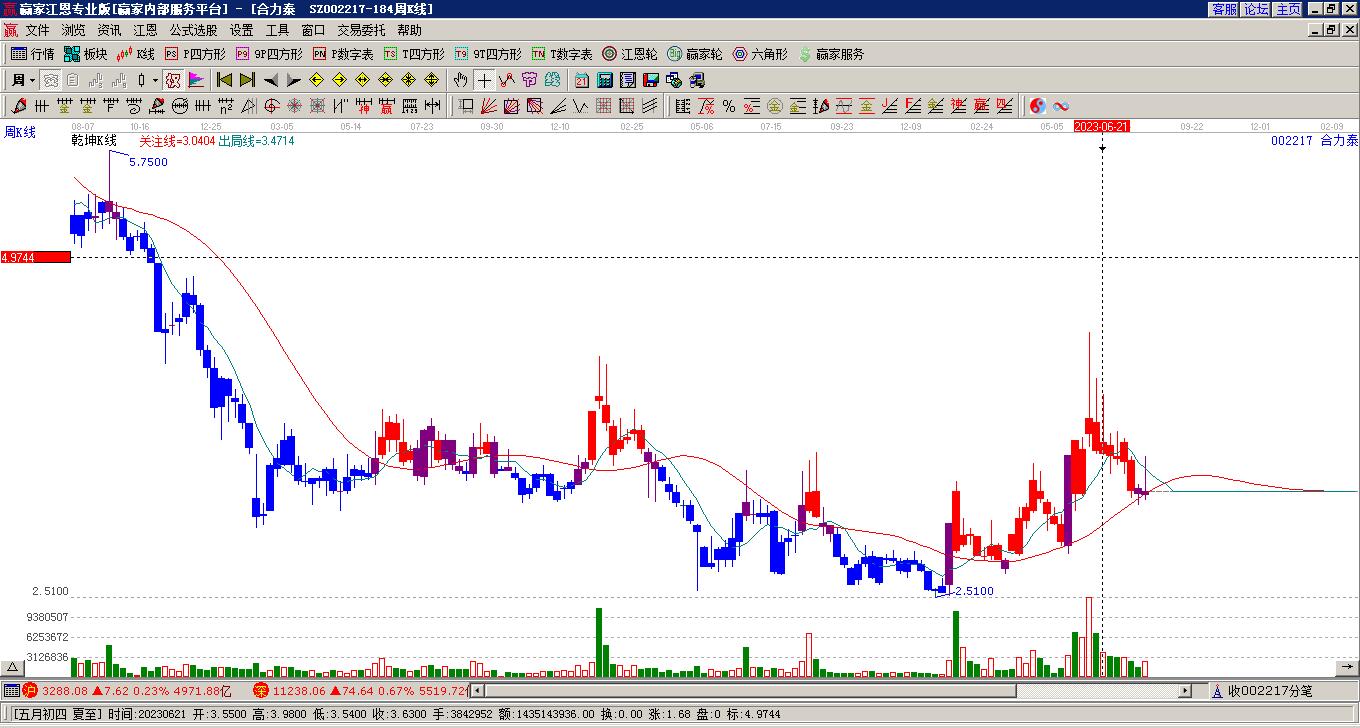The height and width of the screenshot is (728, 1360).
Task: Click the red highlighted 乾坤 tool icon
Action: 172,80
